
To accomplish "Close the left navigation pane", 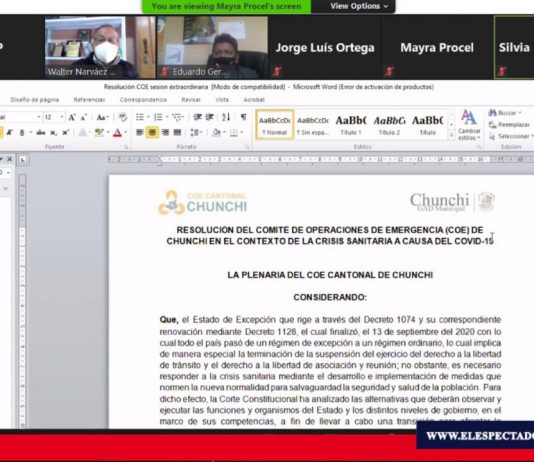I will [10, 159].
